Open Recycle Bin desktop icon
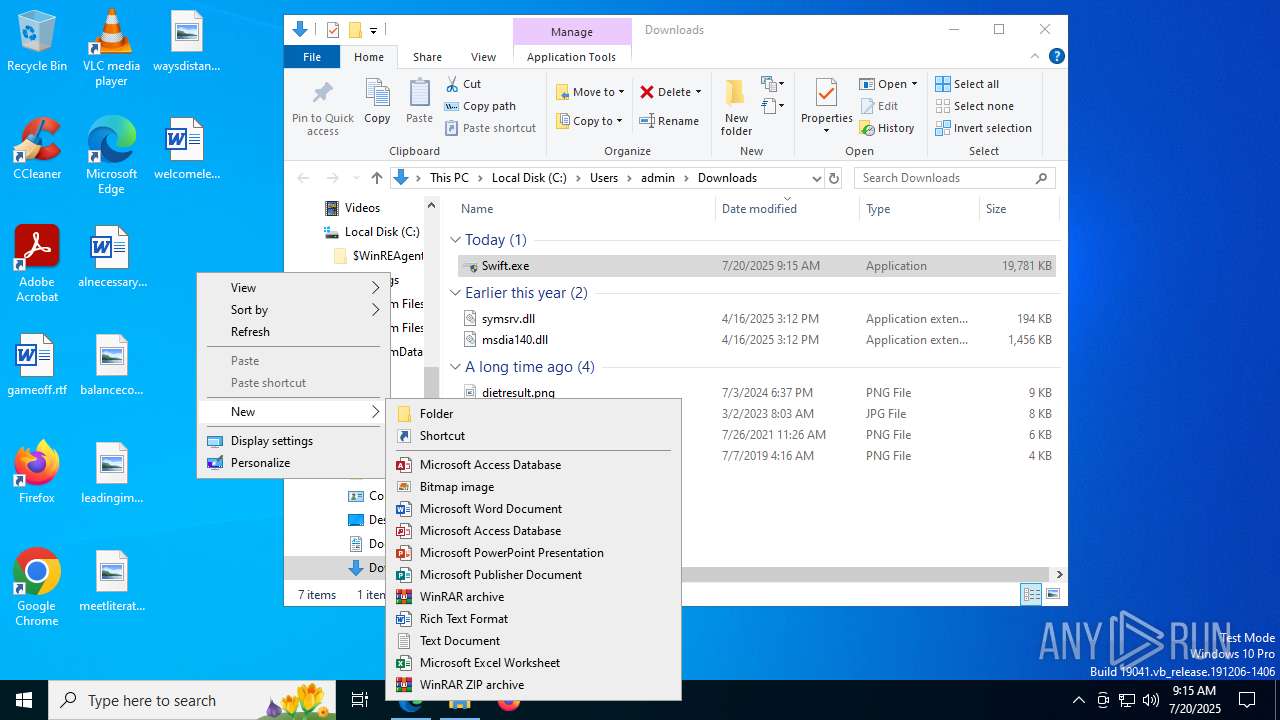1280x720 pixels. [x=37, y=41]
